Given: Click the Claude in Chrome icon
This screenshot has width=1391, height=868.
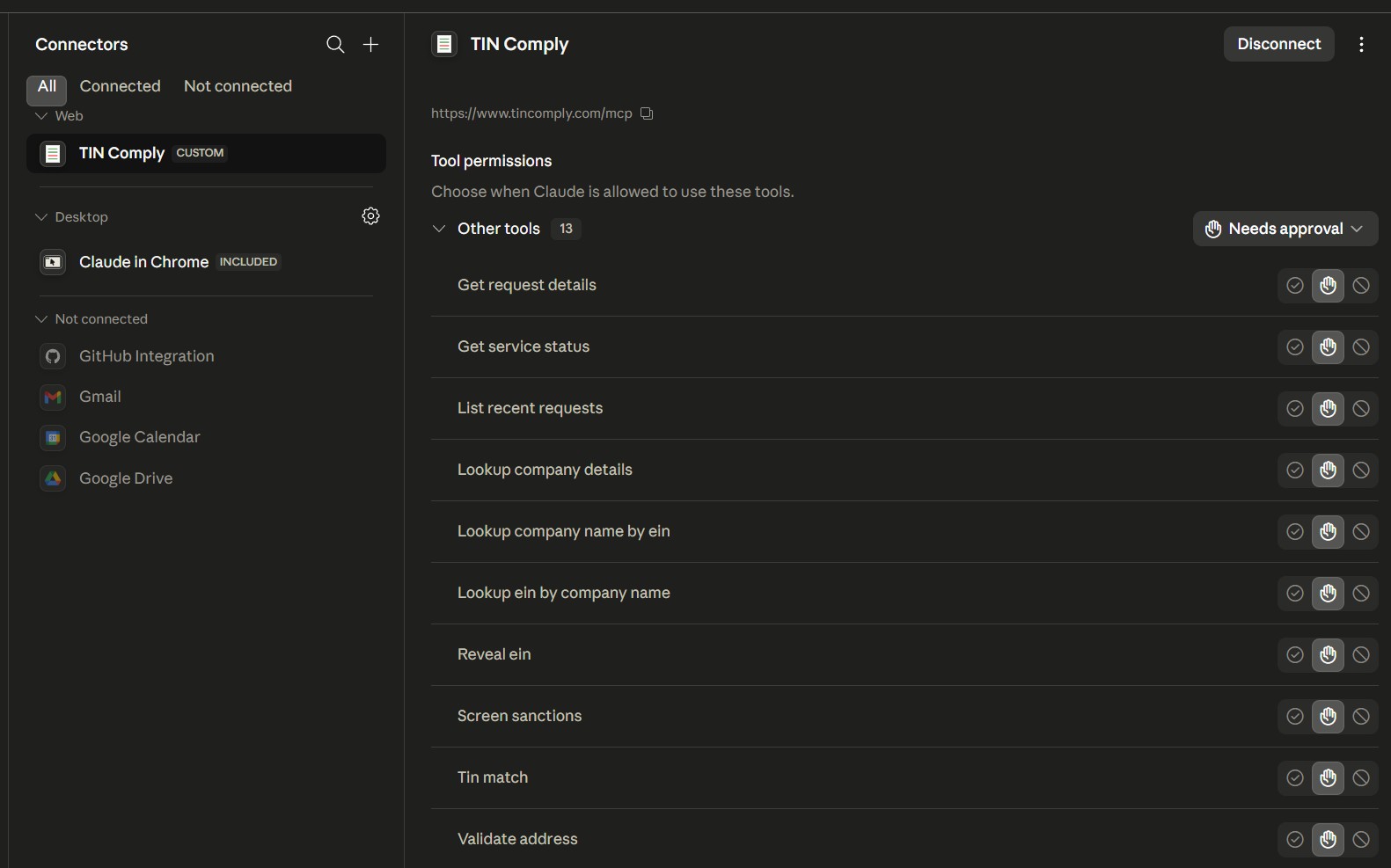Looking at the screenshot, I should [53, 262].
